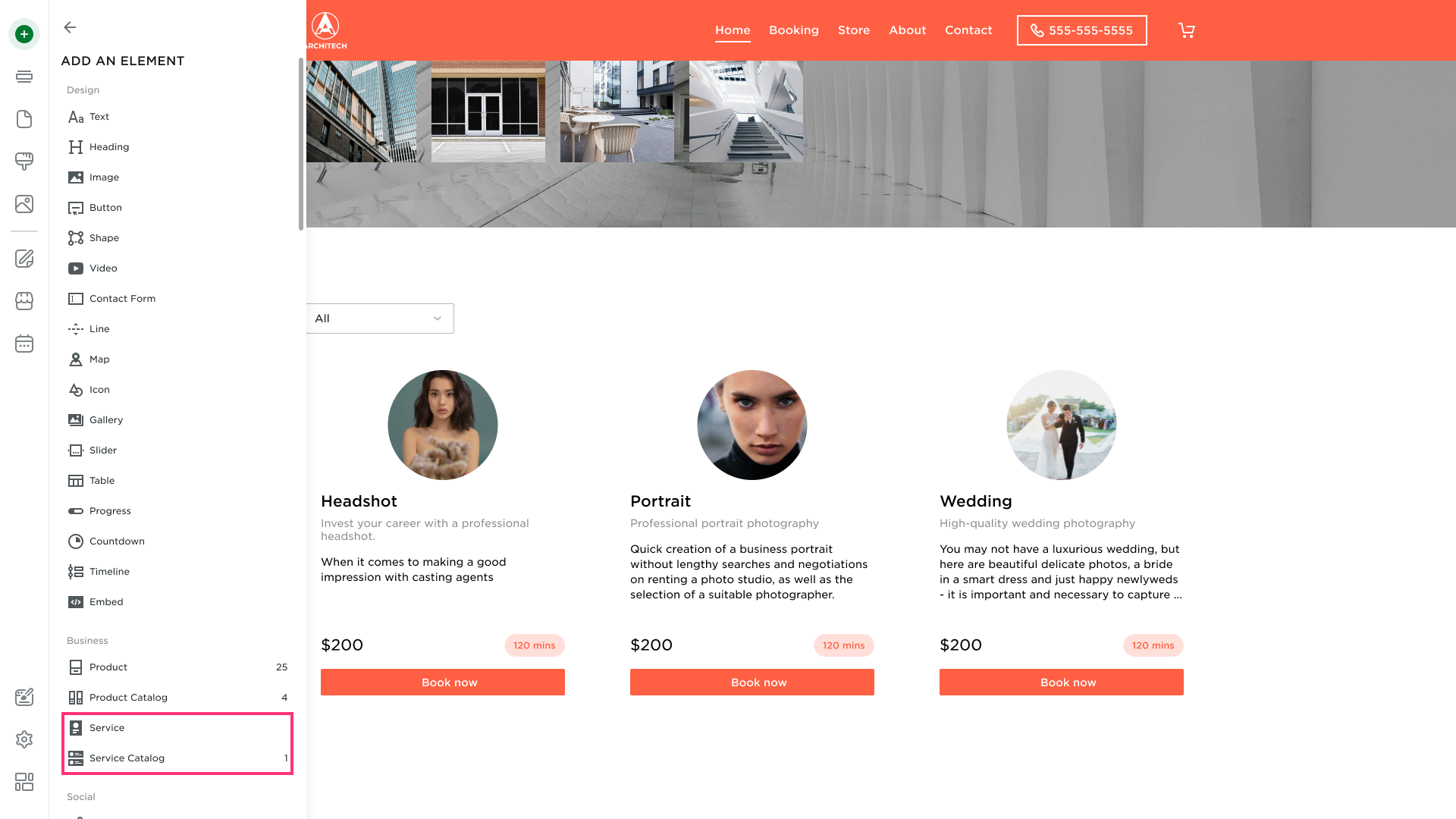Open the Pages icon in left sidebar
The width and height of the screenshot is (1456, 819).
(24, 119)
